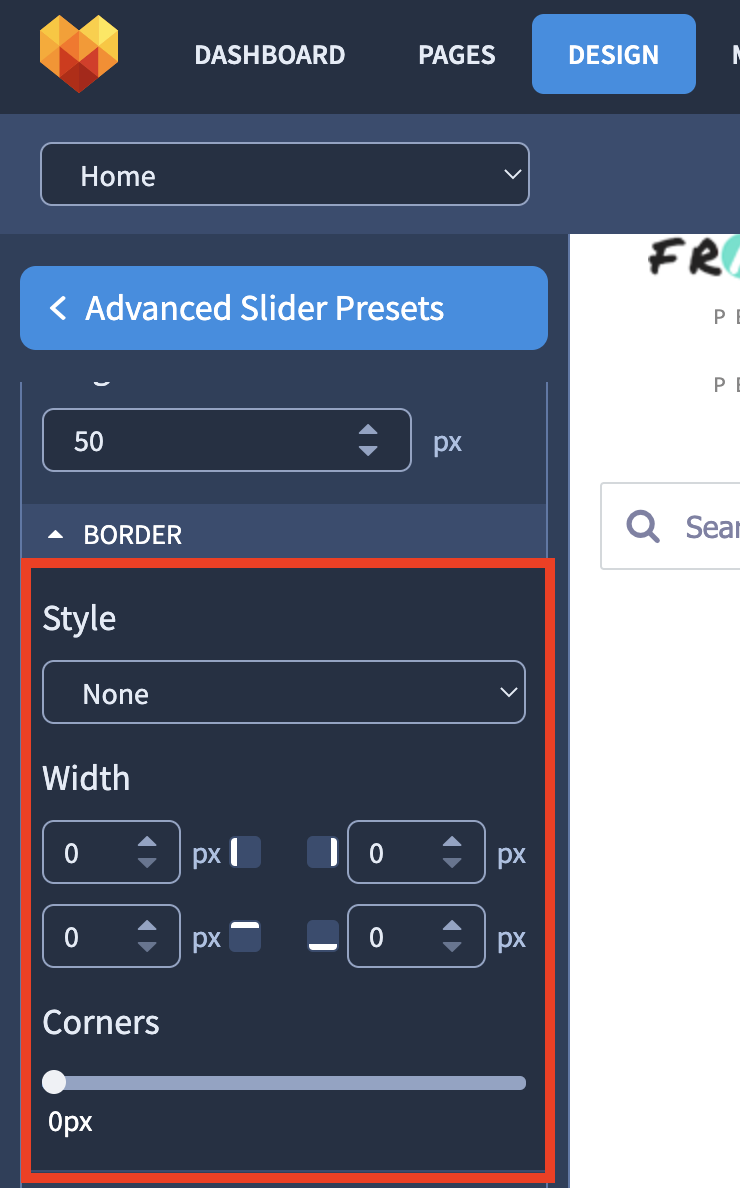
Task: Click the bottom border width icon
Action: point(323,936)
